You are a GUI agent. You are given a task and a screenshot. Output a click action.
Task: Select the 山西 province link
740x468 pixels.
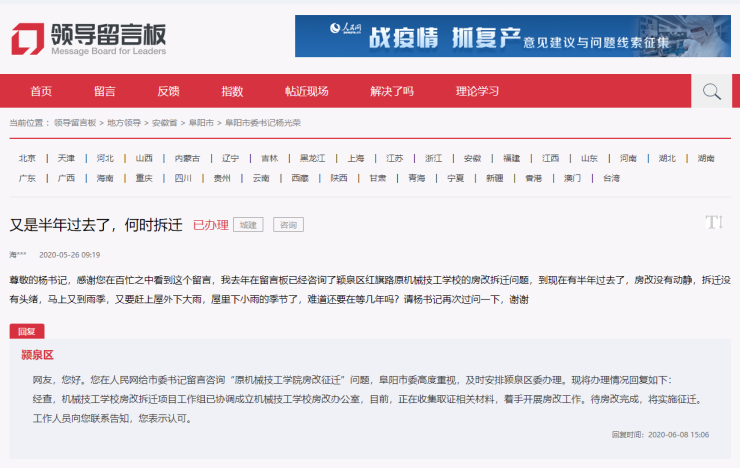[144, 158]
